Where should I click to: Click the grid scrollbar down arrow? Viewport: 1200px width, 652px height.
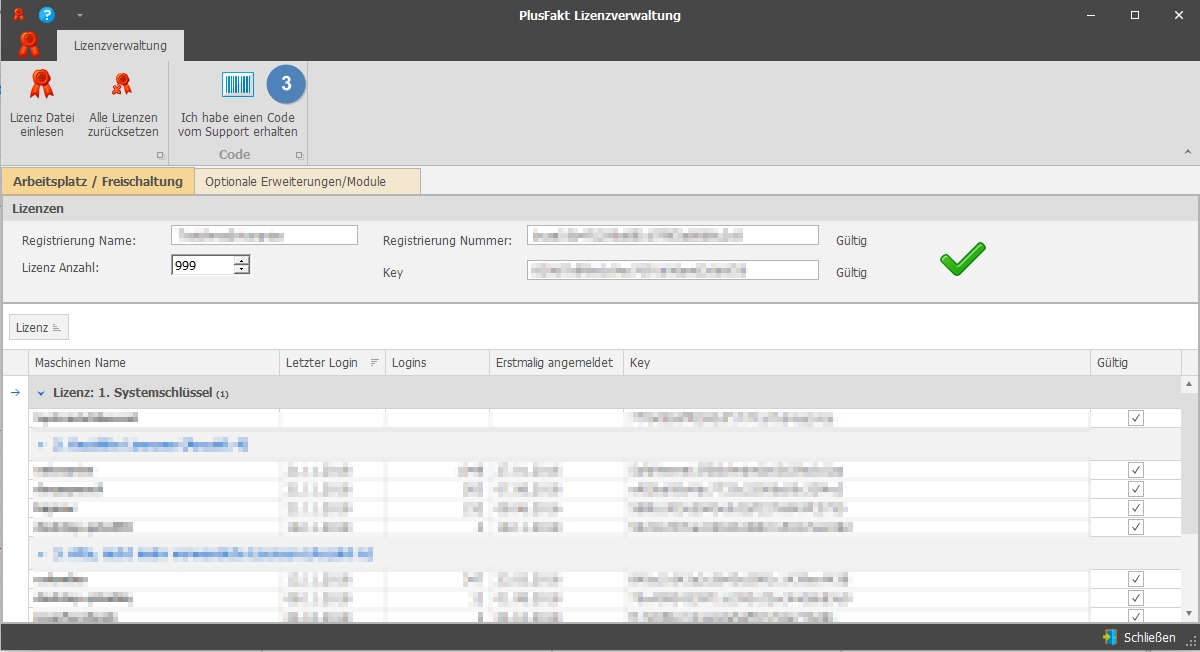tap(1190, 614)
